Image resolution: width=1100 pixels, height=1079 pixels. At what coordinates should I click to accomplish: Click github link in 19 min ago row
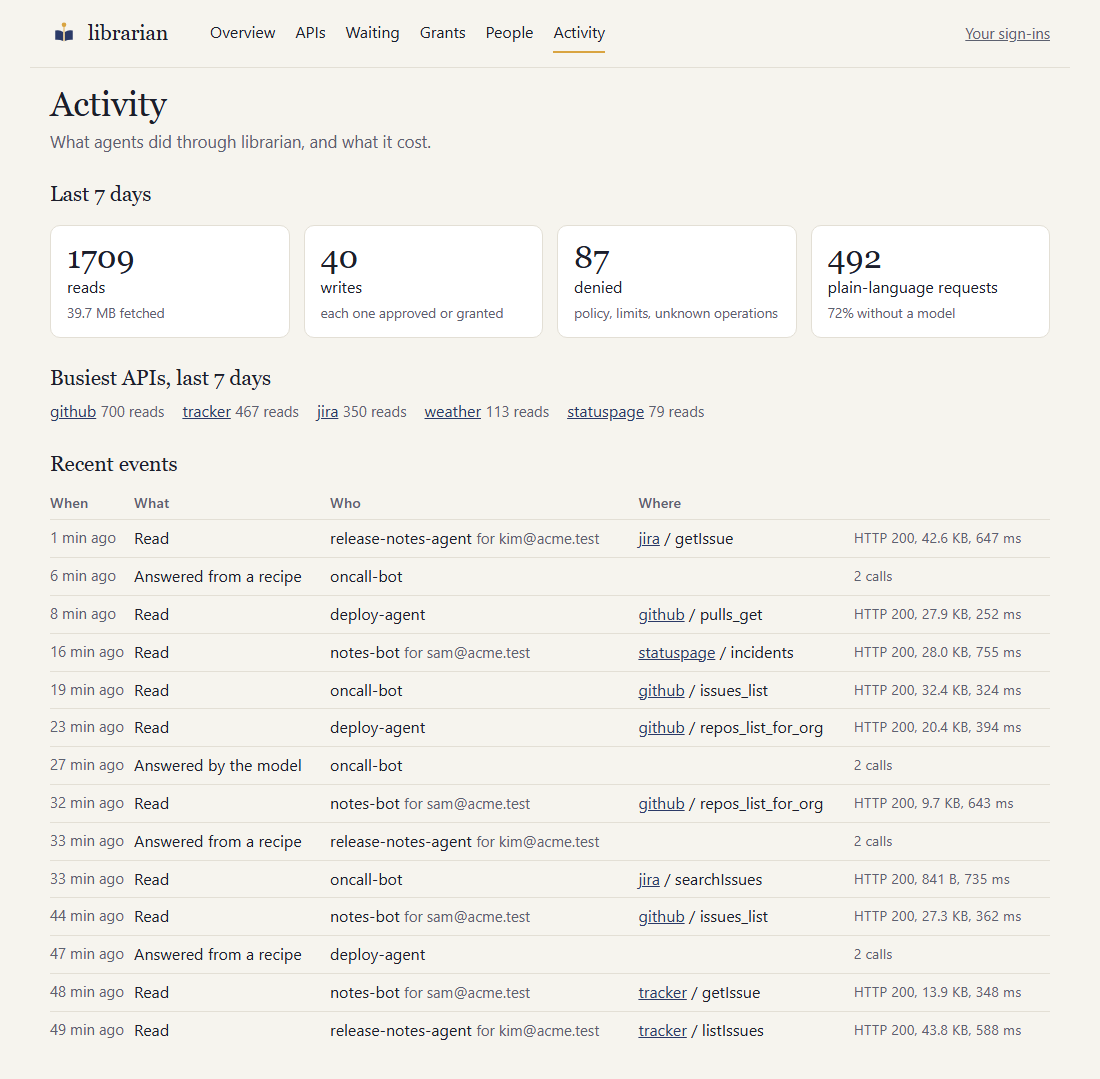pyautogui.click(x=662, y=690)
